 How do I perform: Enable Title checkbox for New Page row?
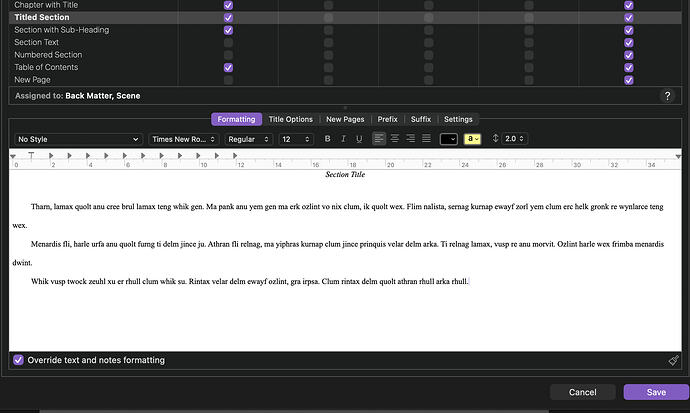pyautogui.click(x=228, y=80)
